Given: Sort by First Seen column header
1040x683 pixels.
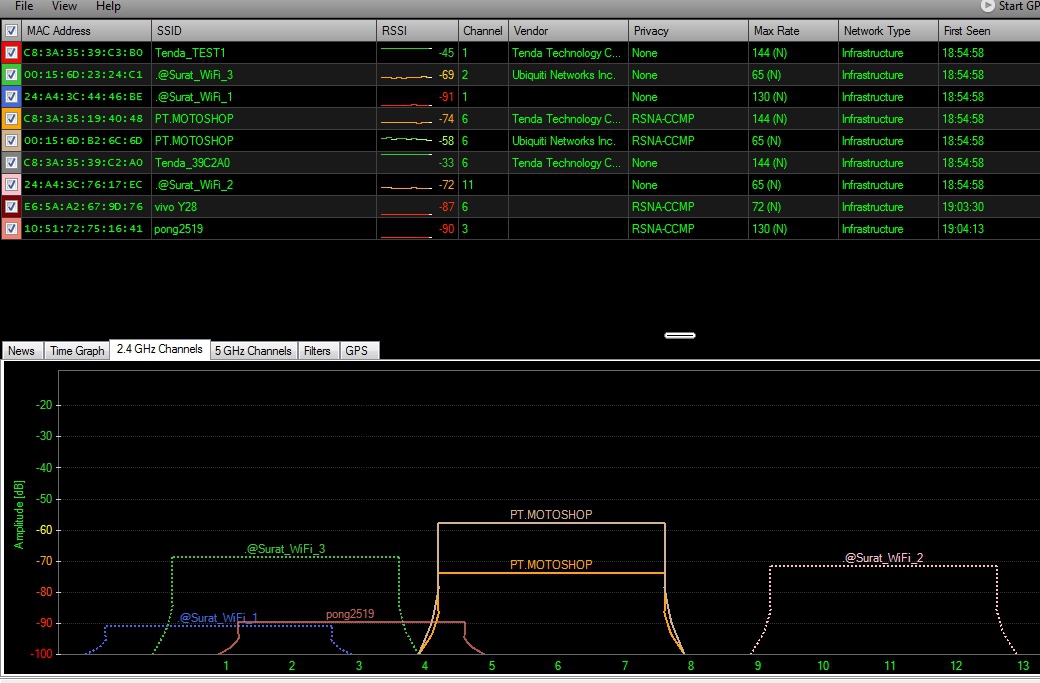Looking at the screenshot, I should tap(989, 31).
